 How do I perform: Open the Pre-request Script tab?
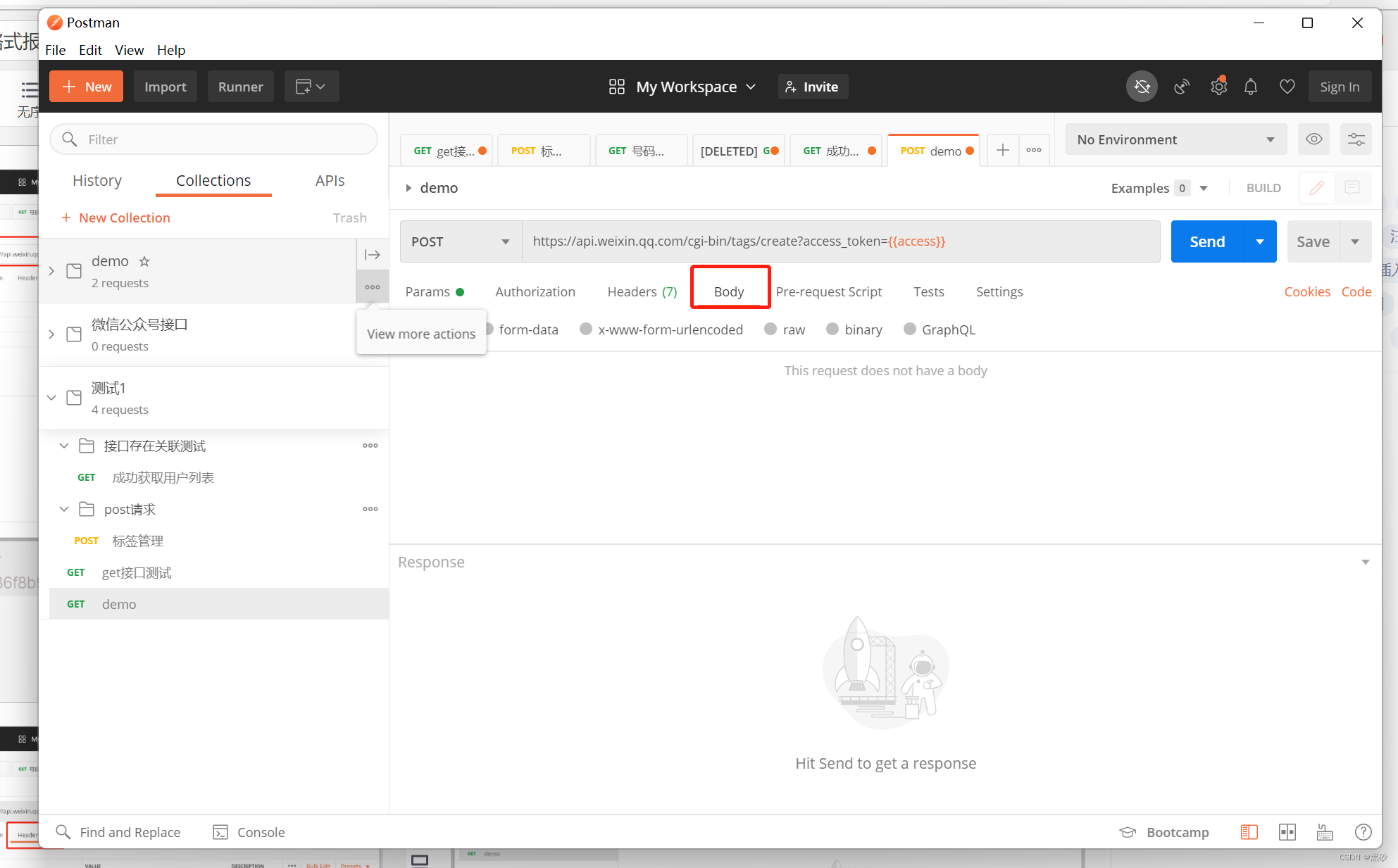[x=828, y=291]
